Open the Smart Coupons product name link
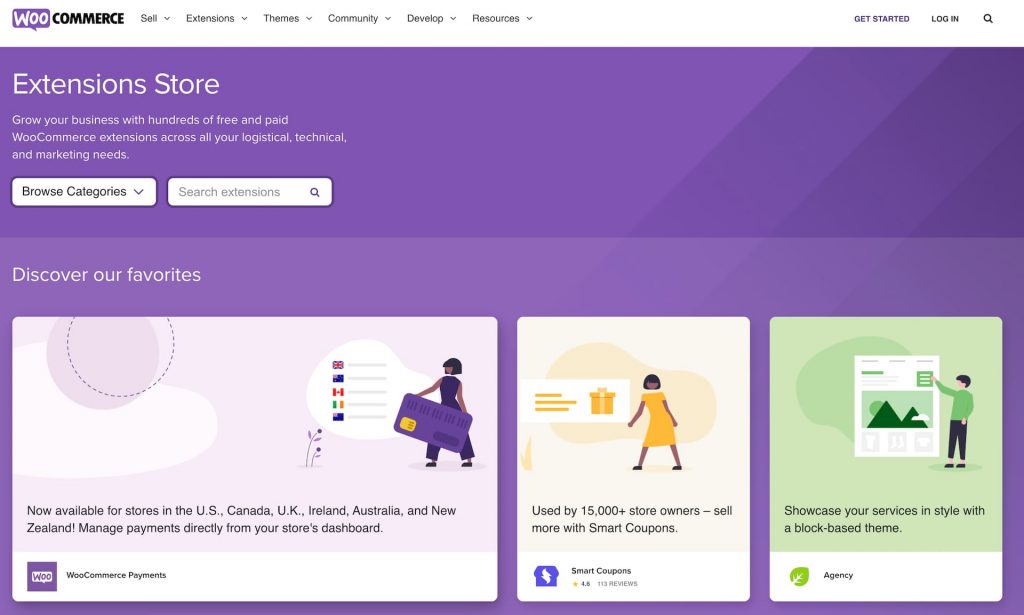 601,571
